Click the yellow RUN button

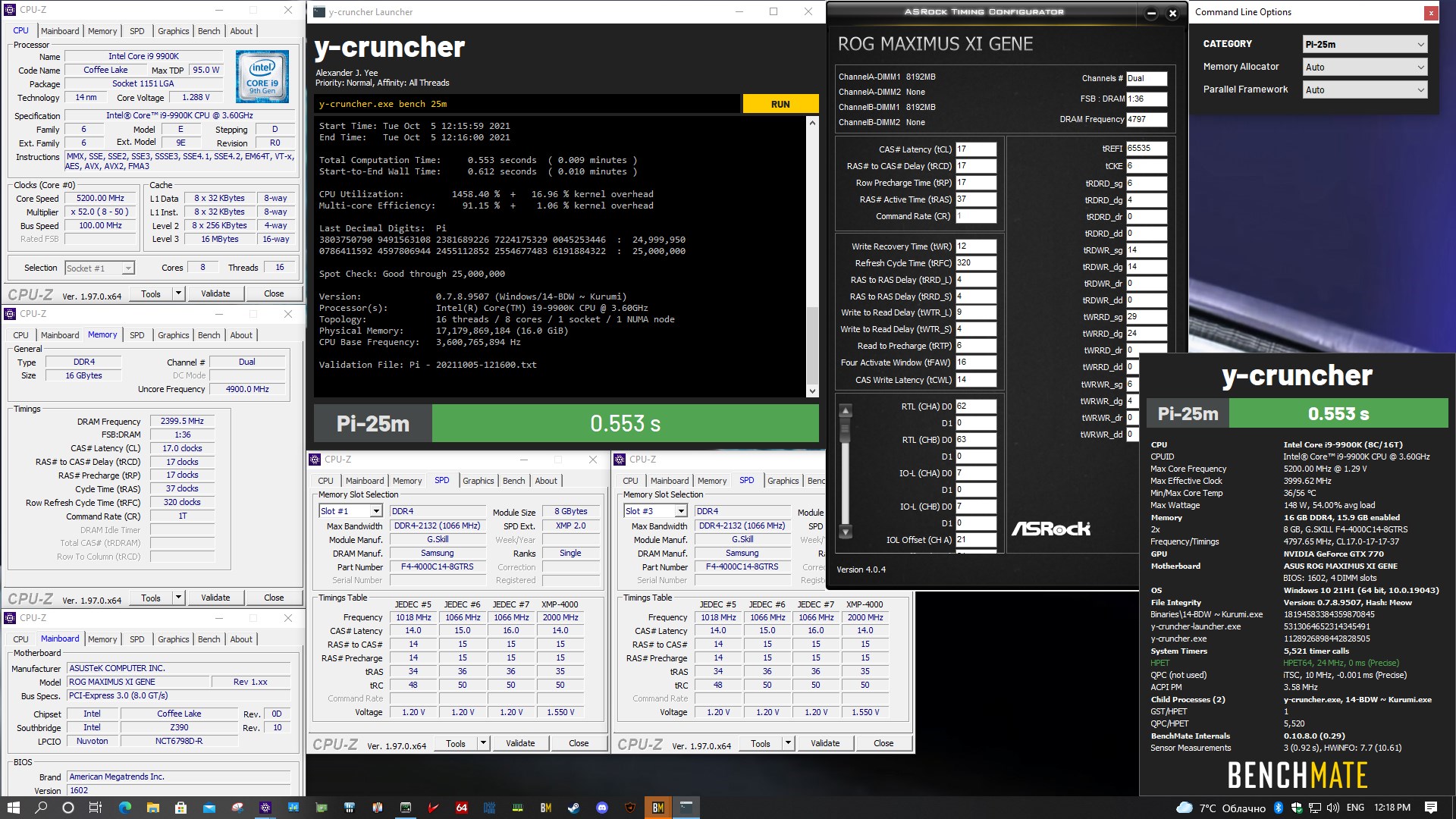point(780,104)
